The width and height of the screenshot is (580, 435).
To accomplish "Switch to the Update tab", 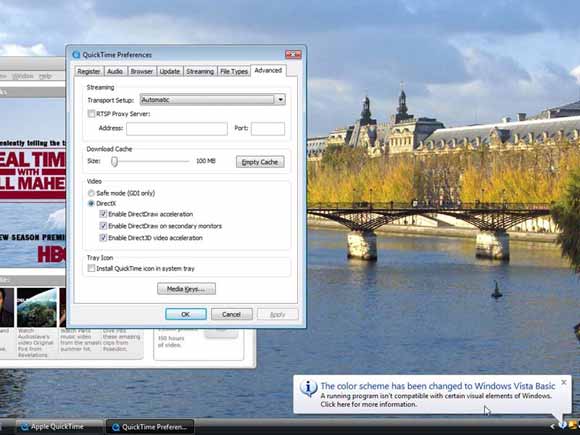I will coord(170,71).
